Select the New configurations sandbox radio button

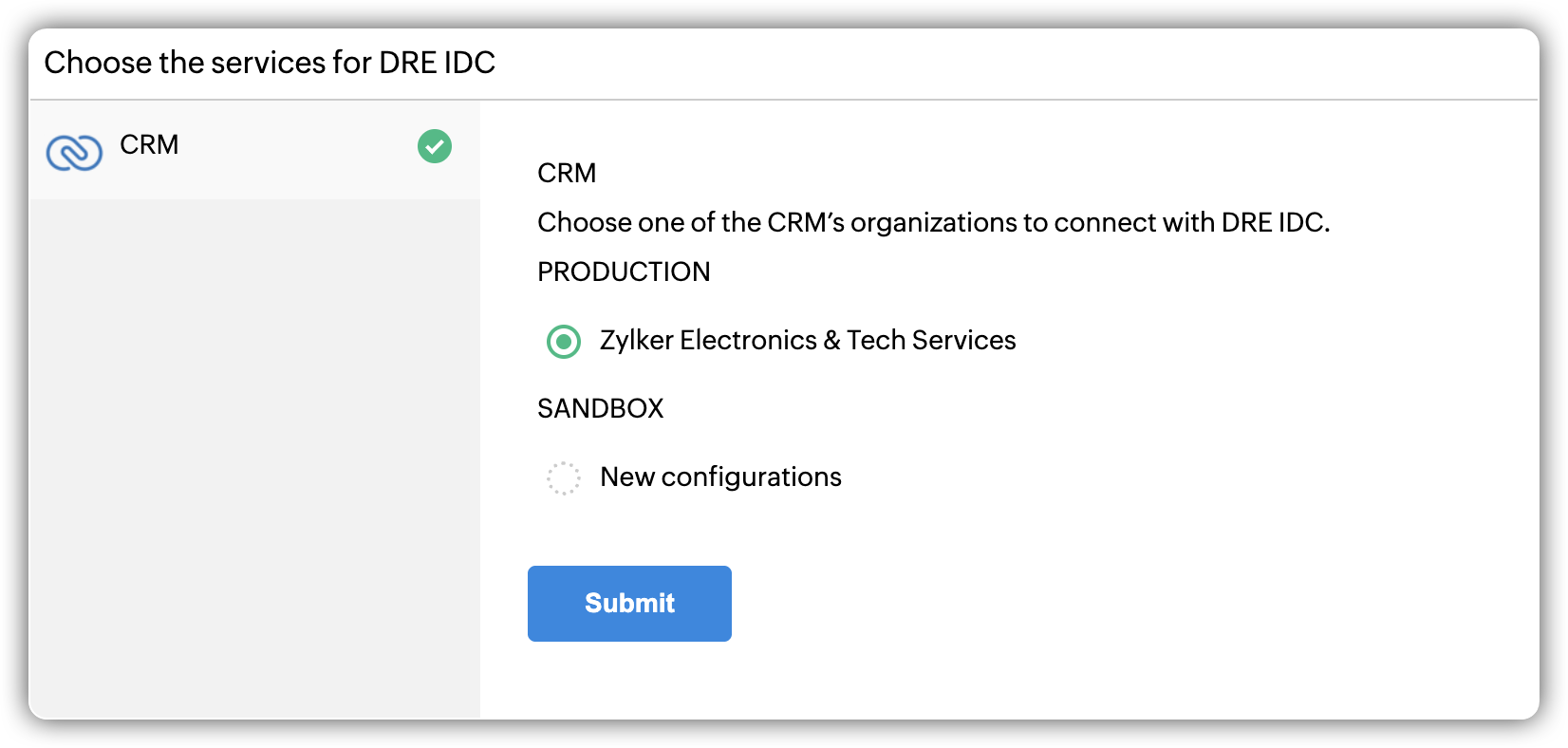click(564, 477)
